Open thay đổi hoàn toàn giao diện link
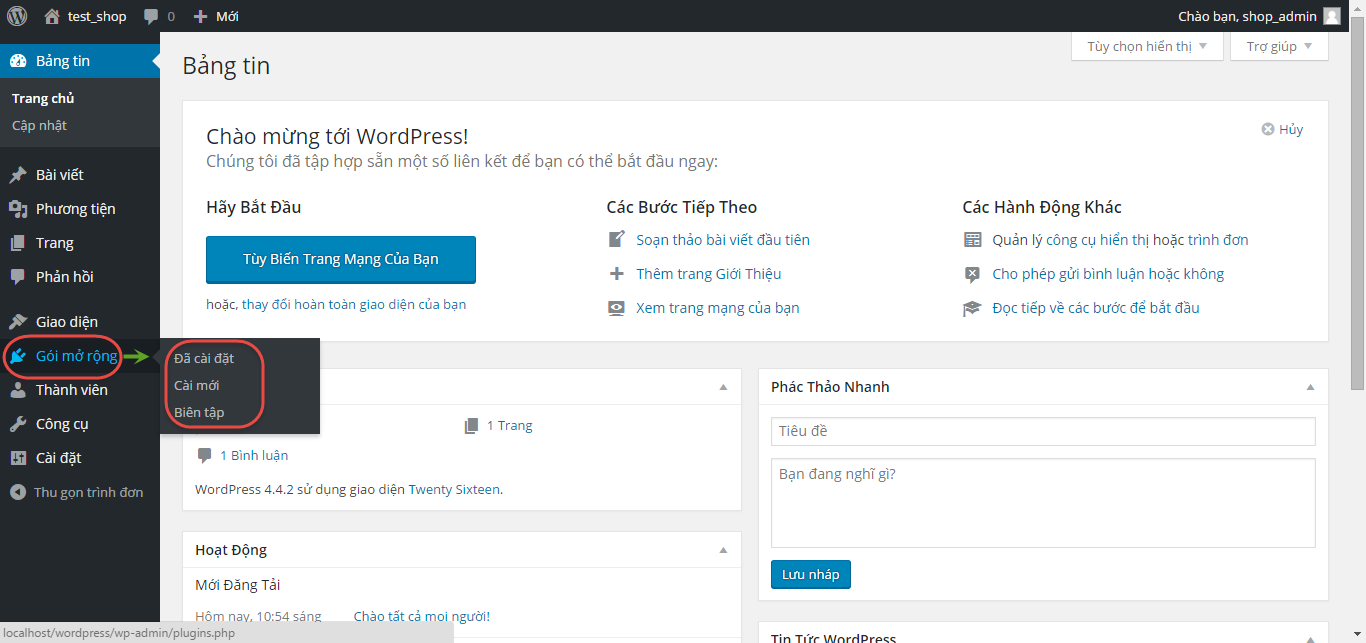This screenshot has width=1366, height=643. point(354,304)
